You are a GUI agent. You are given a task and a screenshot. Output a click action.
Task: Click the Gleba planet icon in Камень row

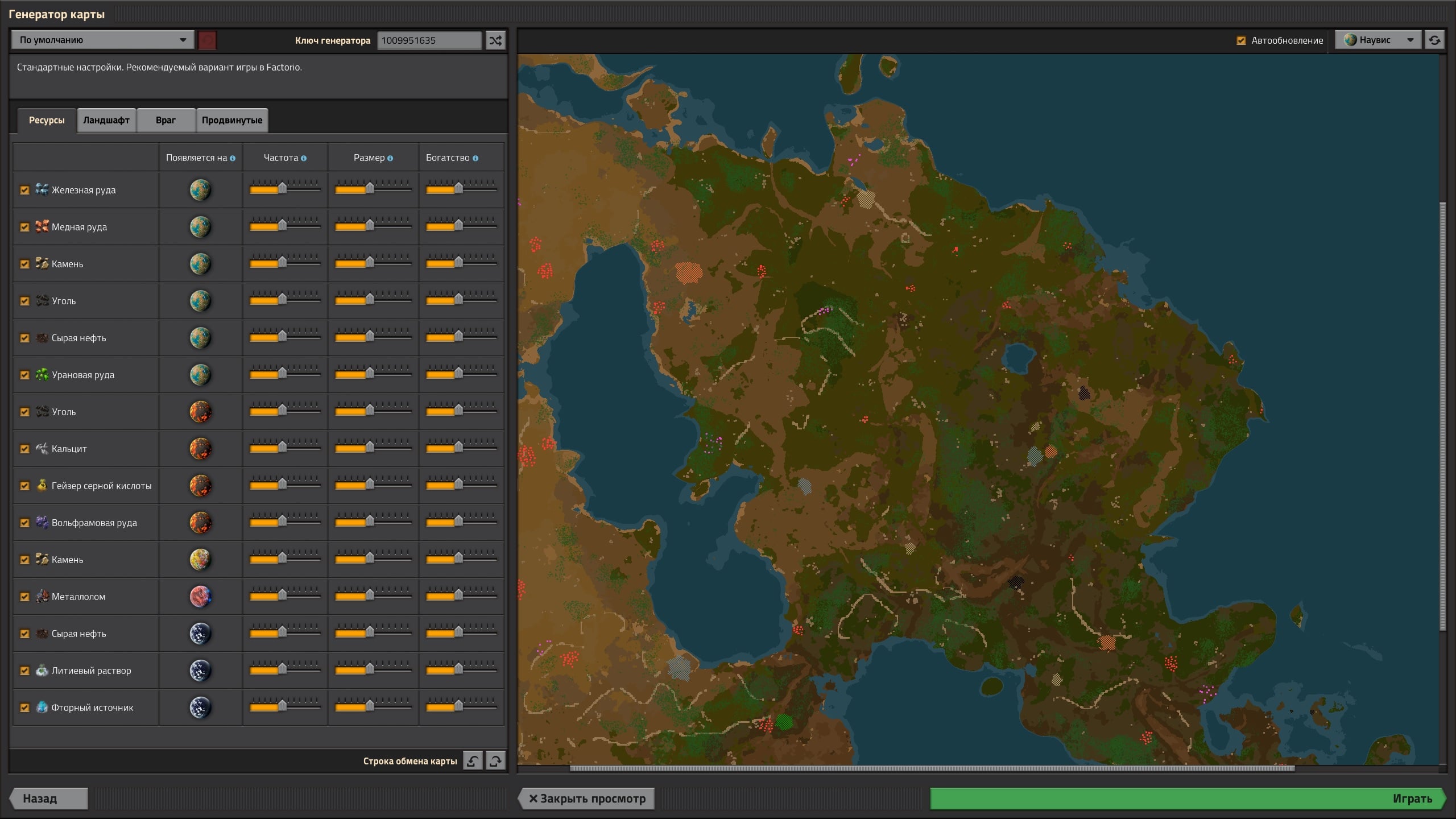pos(200,560)
